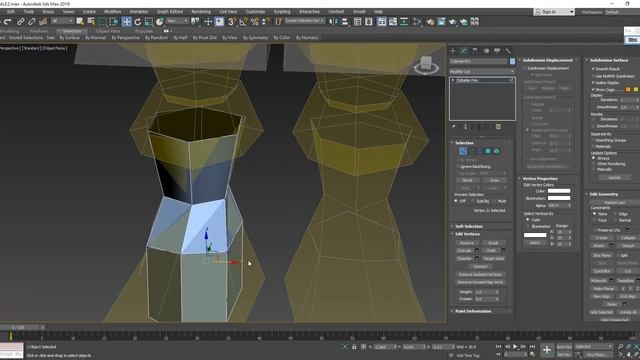Enable Subdivision Displacement checkbox
This screenshot has height=360, width=640.
point(525,68)
